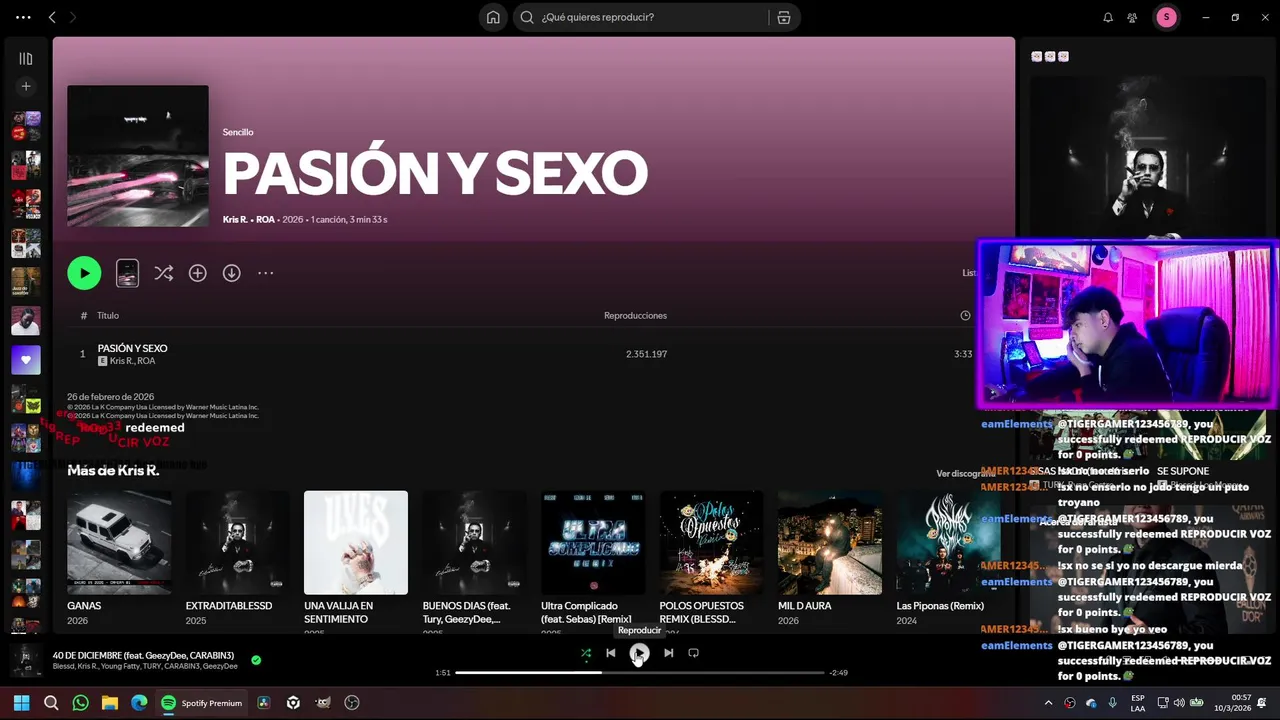1280x720 pixels.
Task: Open the EXTRADITABLESSD album card
Action: tap(237, 556)
